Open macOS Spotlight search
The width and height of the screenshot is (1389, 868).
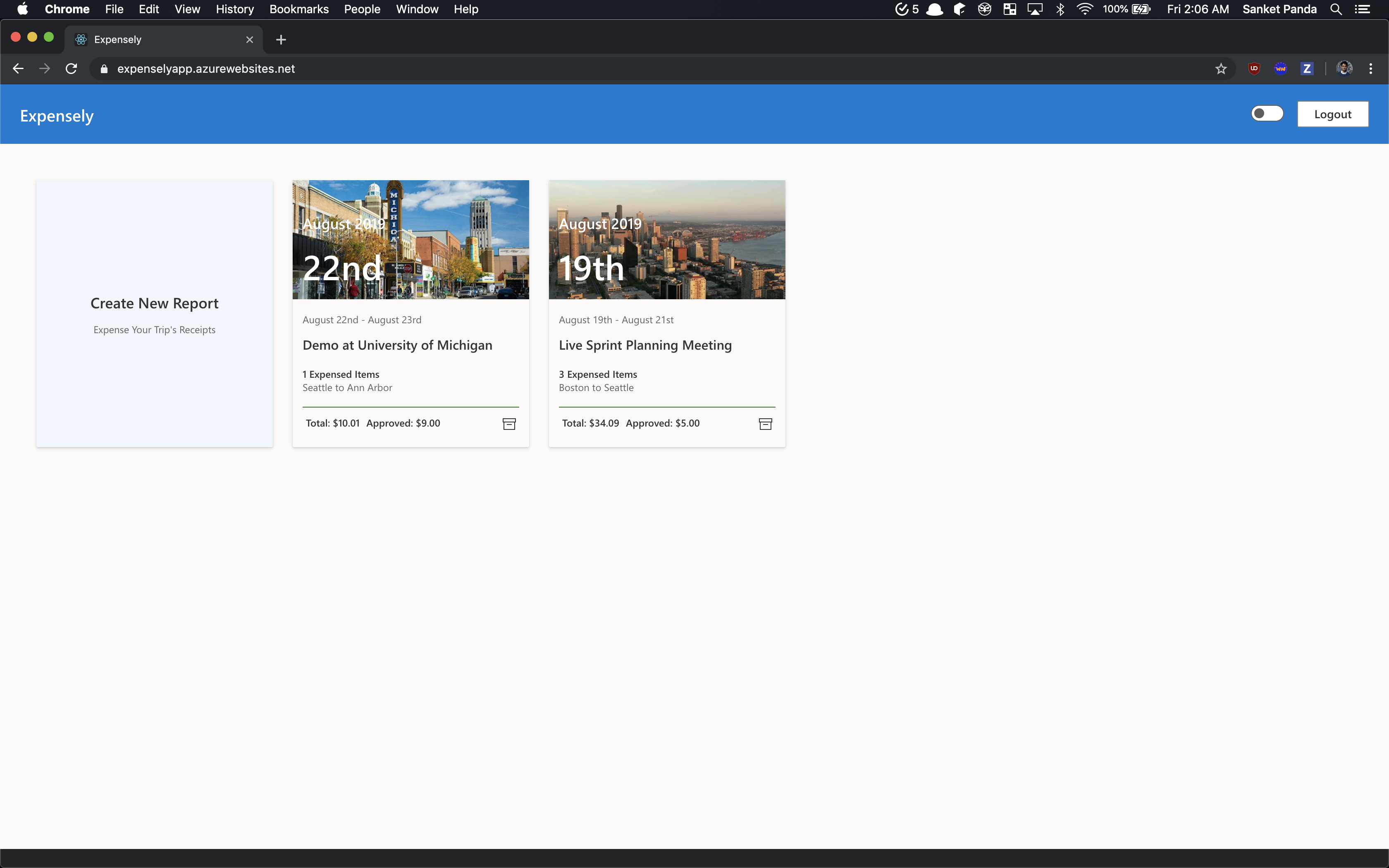click(x=1336, y=9)
